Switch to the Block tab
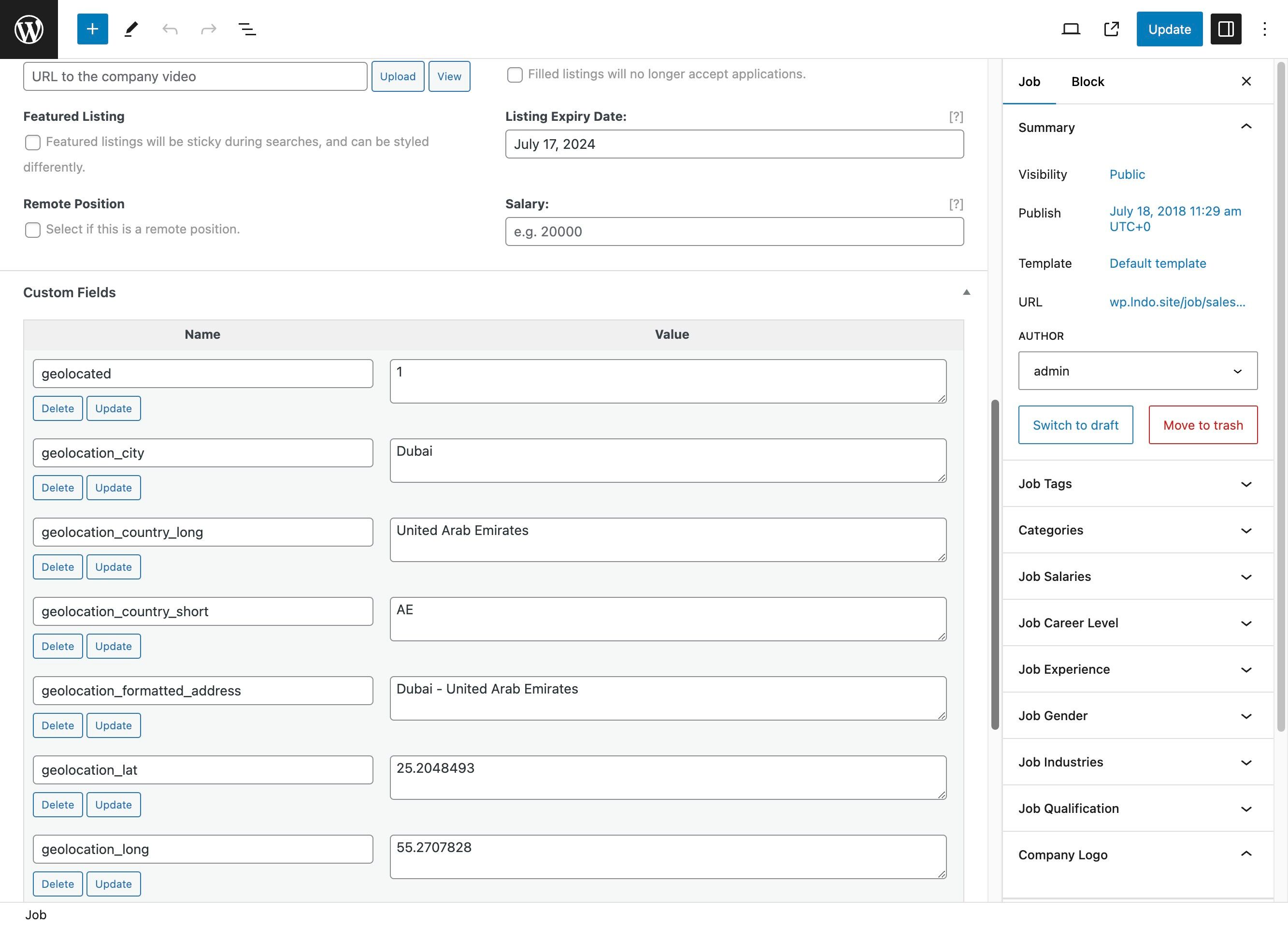The height and width of the screenshot is (926, 1288). pyautogui.click(x=1088, y=82)
